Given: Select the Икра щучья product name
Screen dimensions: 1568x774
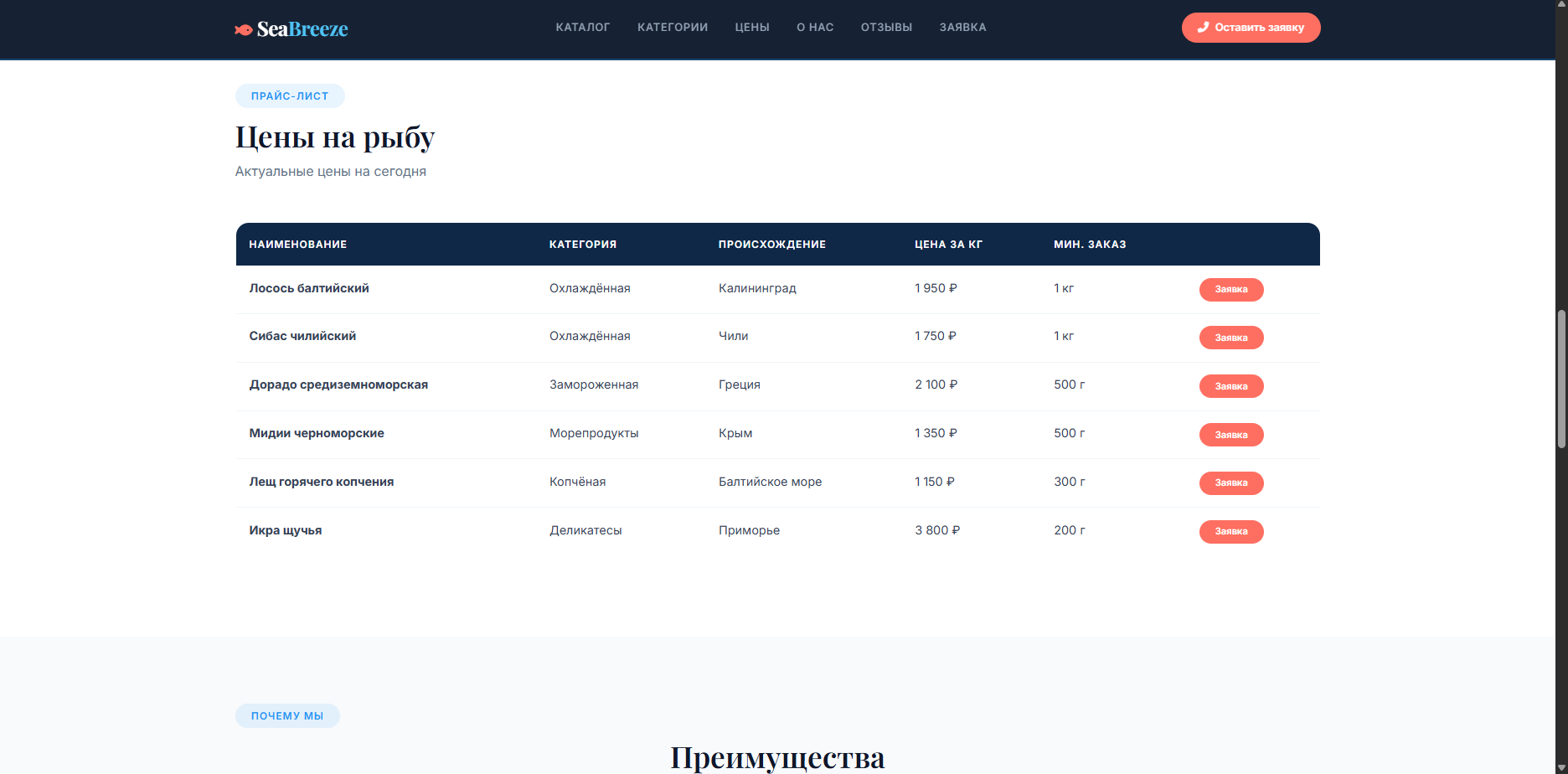Looking at the screenshot, I should 286,530.
